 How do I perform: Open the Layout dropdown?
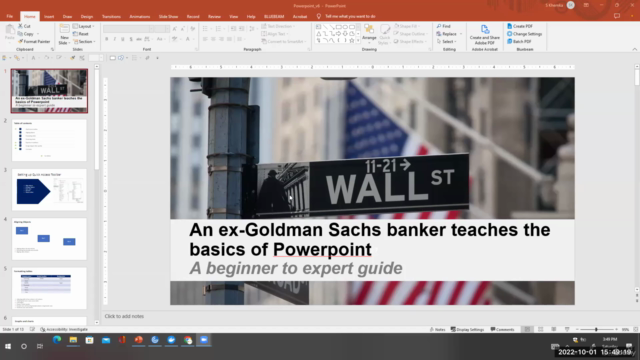(83, 26)
